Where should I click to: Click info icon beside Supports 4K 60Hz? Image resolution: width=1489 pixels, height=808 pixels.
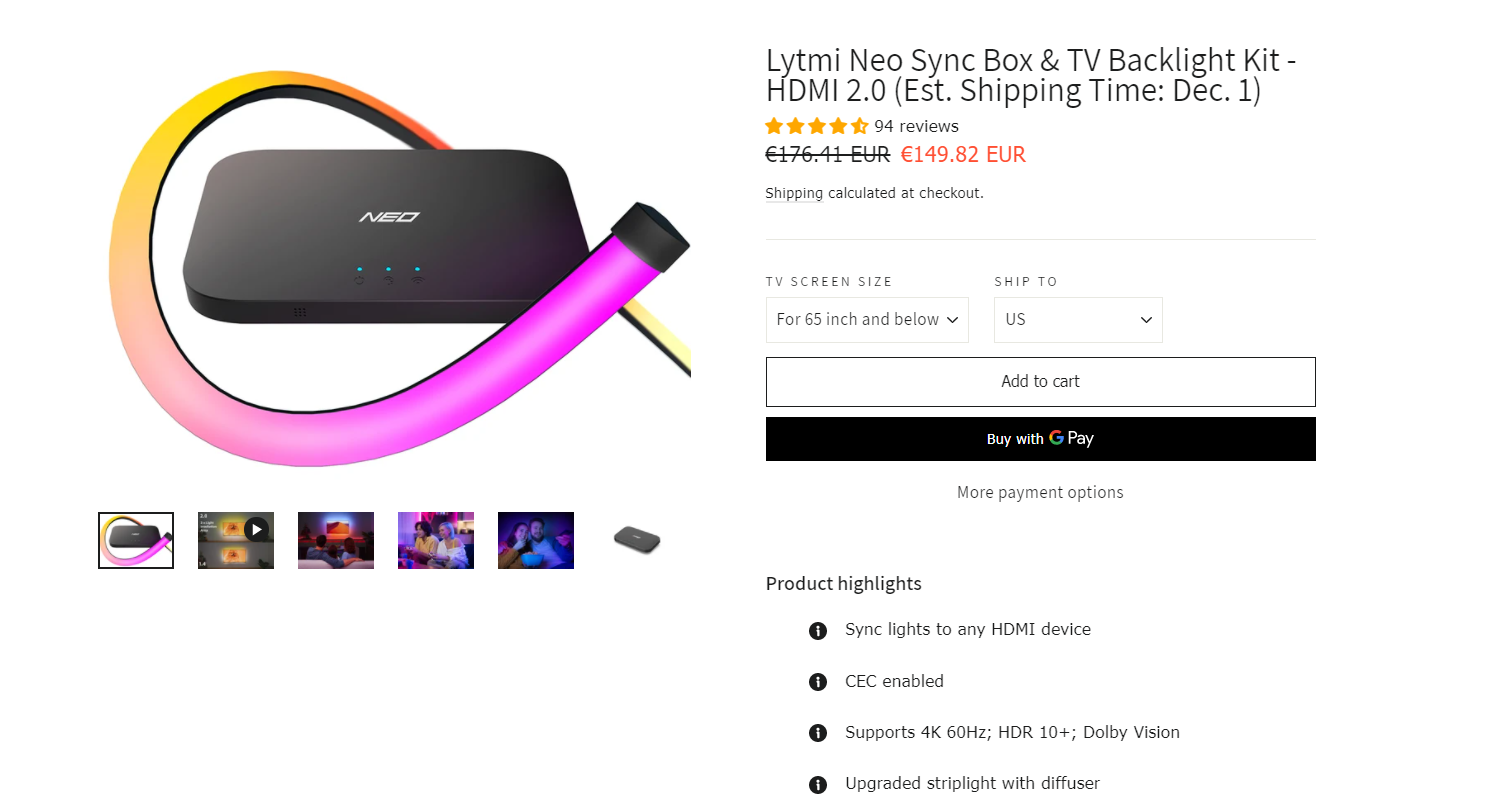point(818,733)
